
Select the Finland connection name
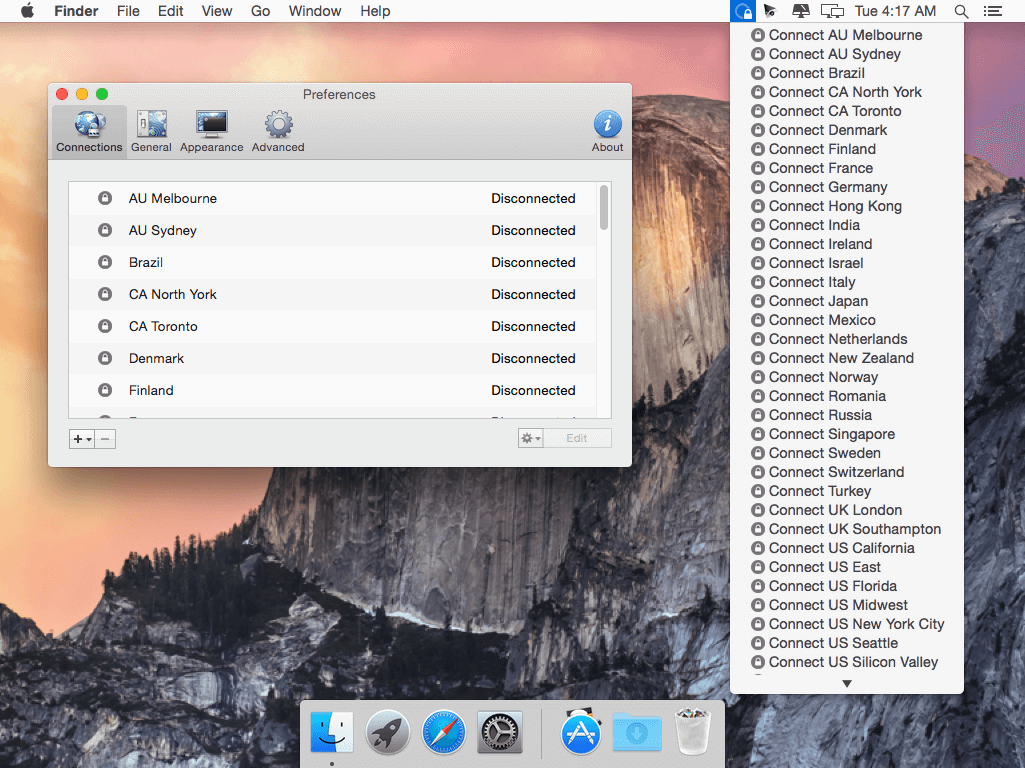(151, 390)
